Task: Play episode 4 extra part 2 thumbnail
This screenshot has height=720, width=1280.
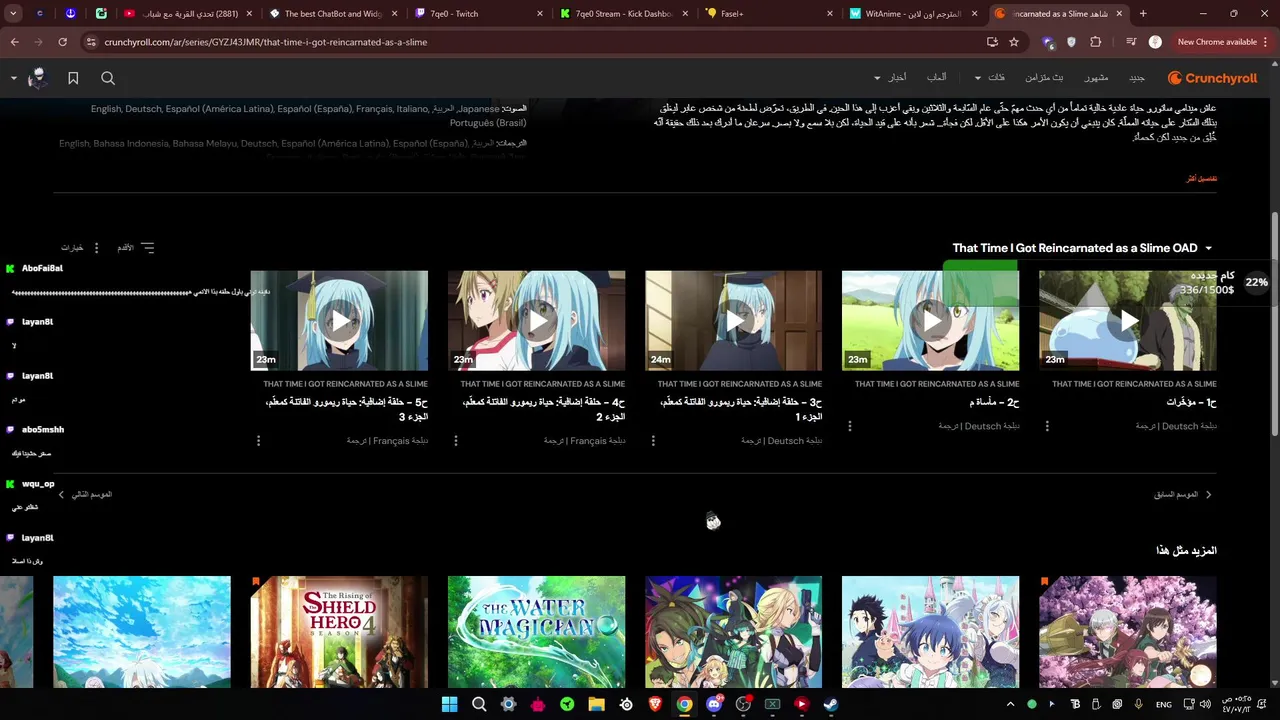Action: pos(536,321)
